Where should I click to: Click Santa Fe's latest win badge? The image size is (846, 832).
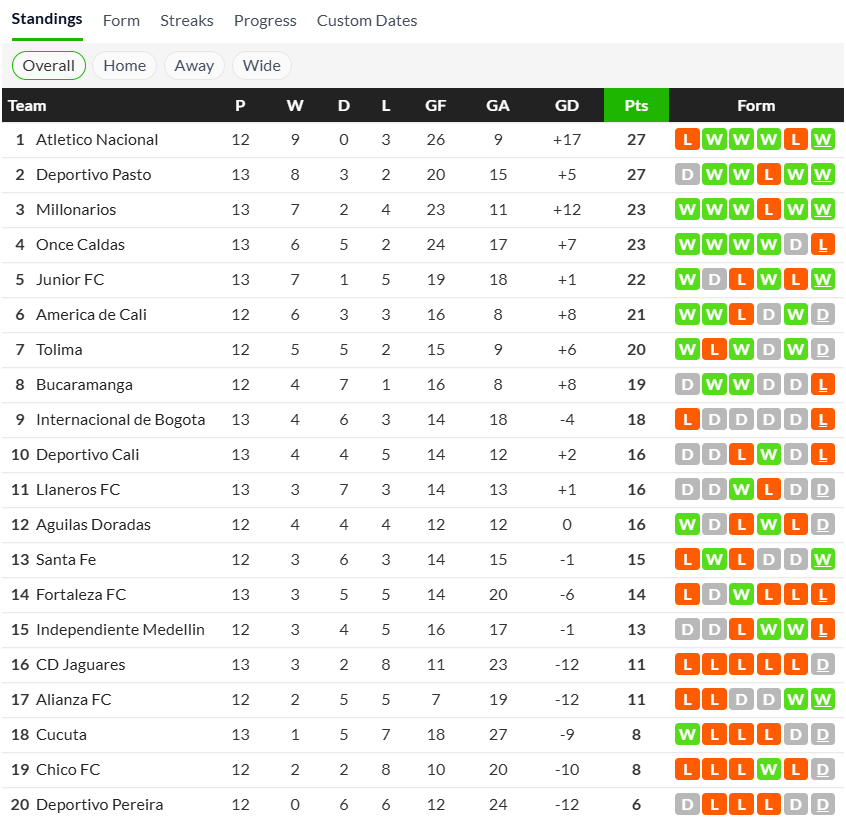click(823, 560)
